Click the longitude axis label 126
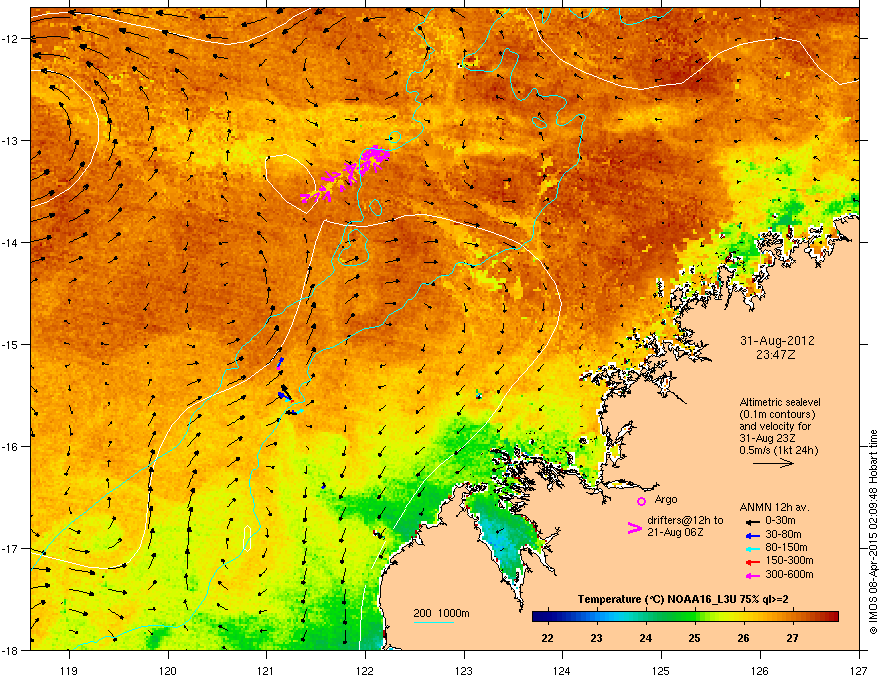 760,670
